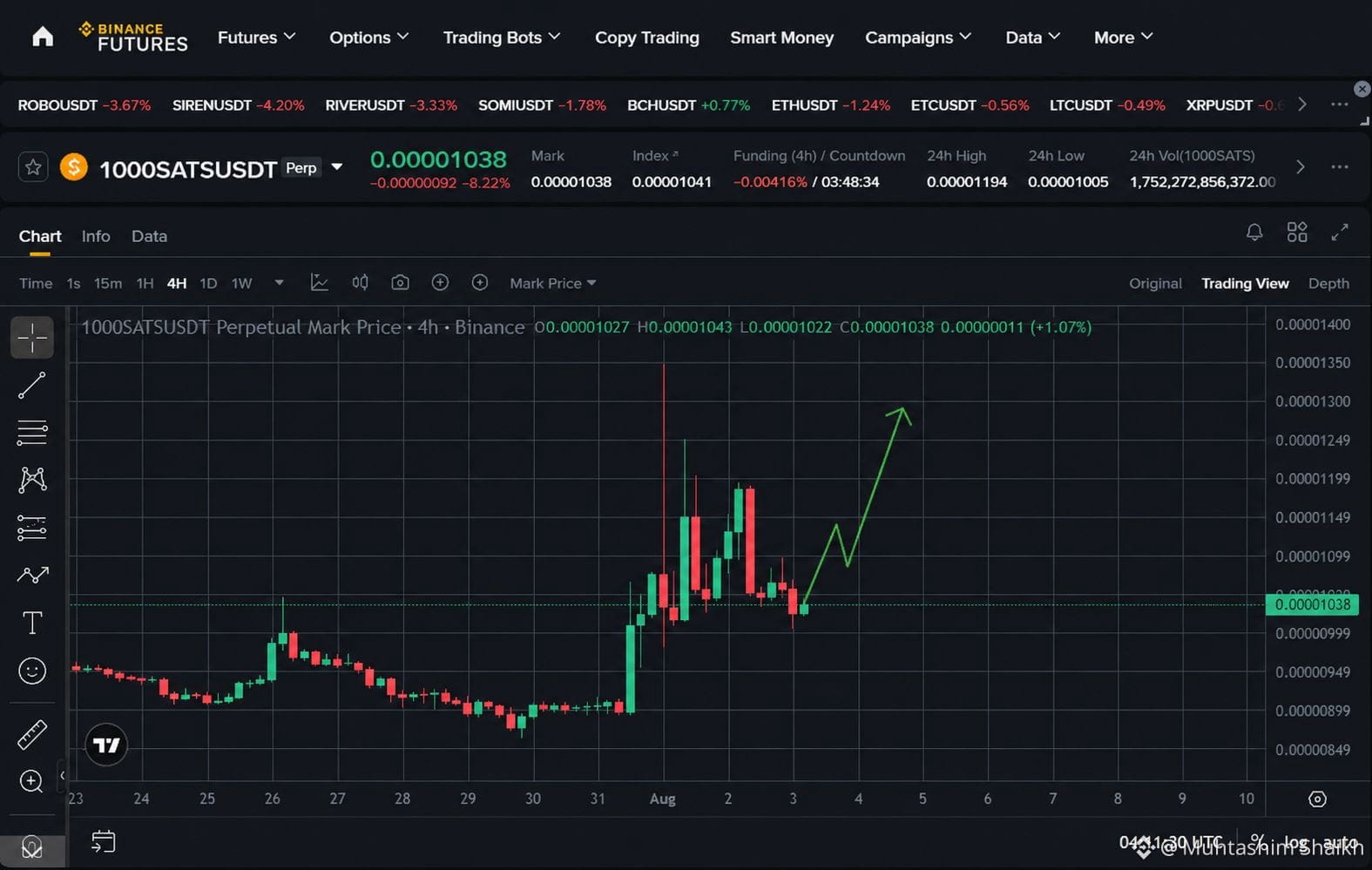This screenshot has width=1372, height=870.
Task: Select the brush and arrow drawing tool
Action: click(32, 575)
